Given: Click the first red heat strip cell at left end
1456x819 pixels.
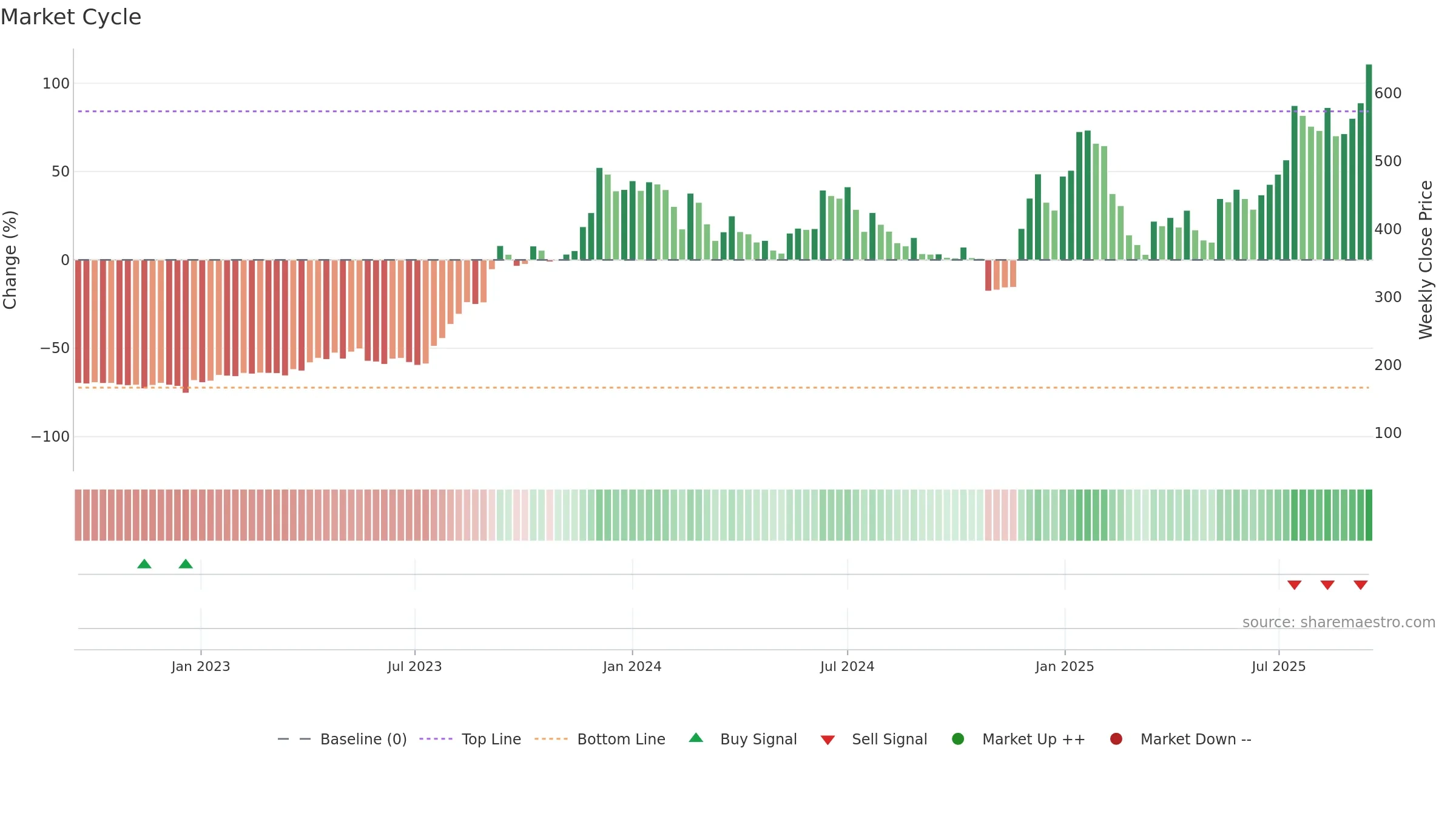Looking at the screenshot, I should (78, 515).
